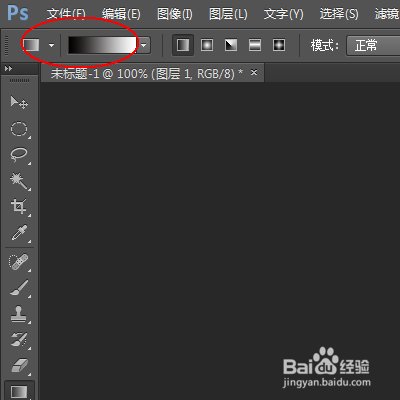Select the Clone Stamp tool
Image resolution: width=400 pixels, height=400 pixels.
pyautogui.click(x=19, y=314)
